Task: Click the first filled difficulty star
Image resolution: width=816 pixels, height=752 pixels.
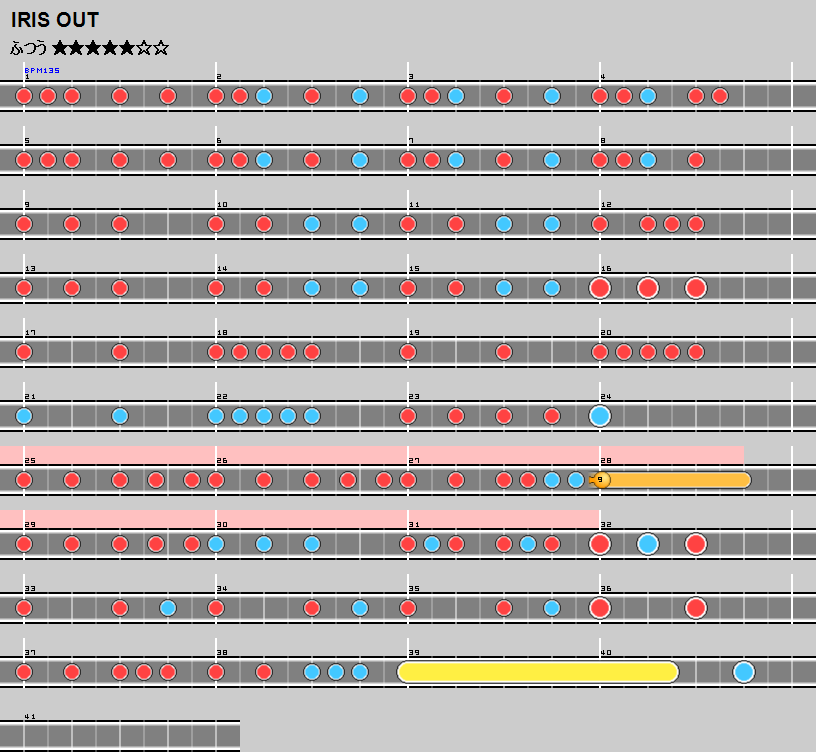Action: [61, 47]
